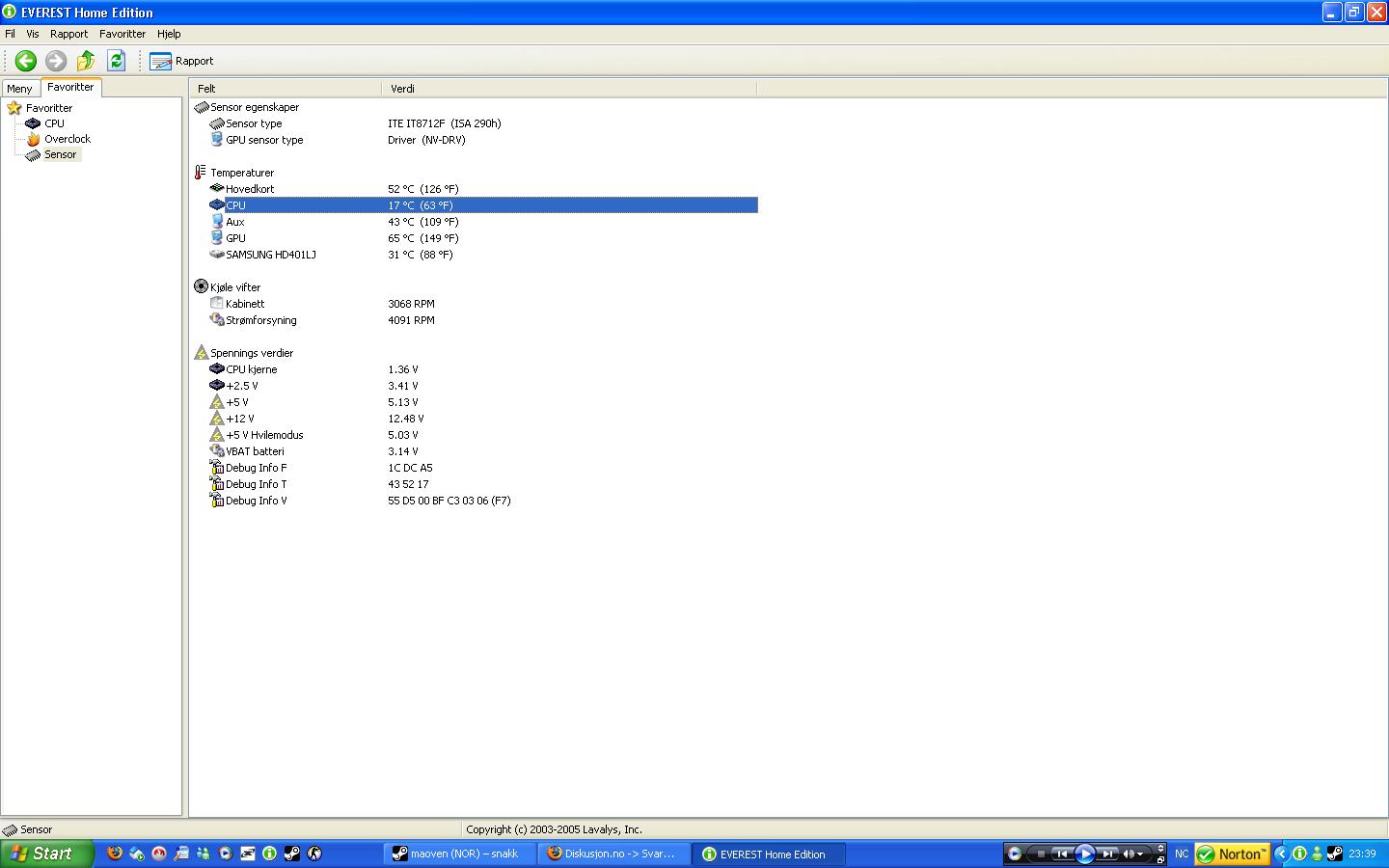This screenshot has width=1389, height=868.
Task: Click the GPU temperature row icon
Action: tap(217, 238)
